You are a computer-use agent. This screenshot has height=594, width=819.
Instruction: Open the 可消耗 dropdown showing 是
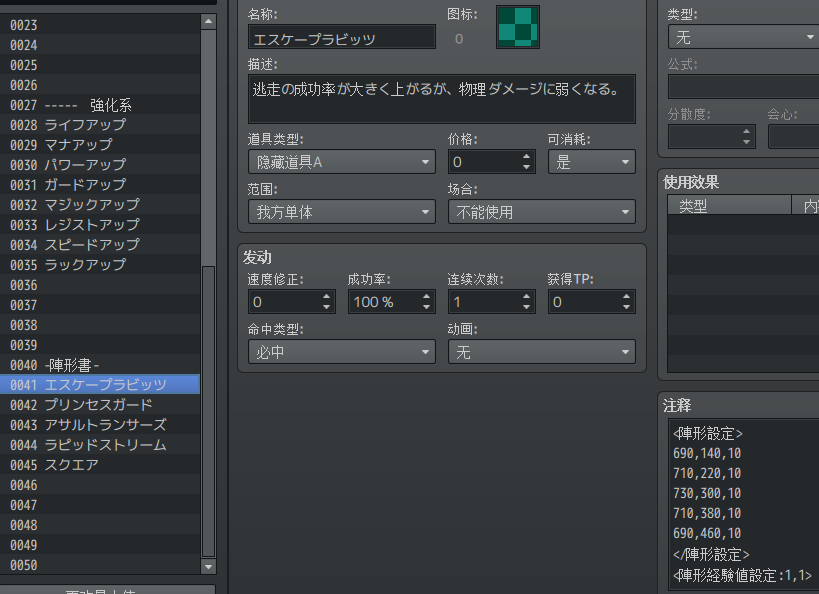click(591, 162)
